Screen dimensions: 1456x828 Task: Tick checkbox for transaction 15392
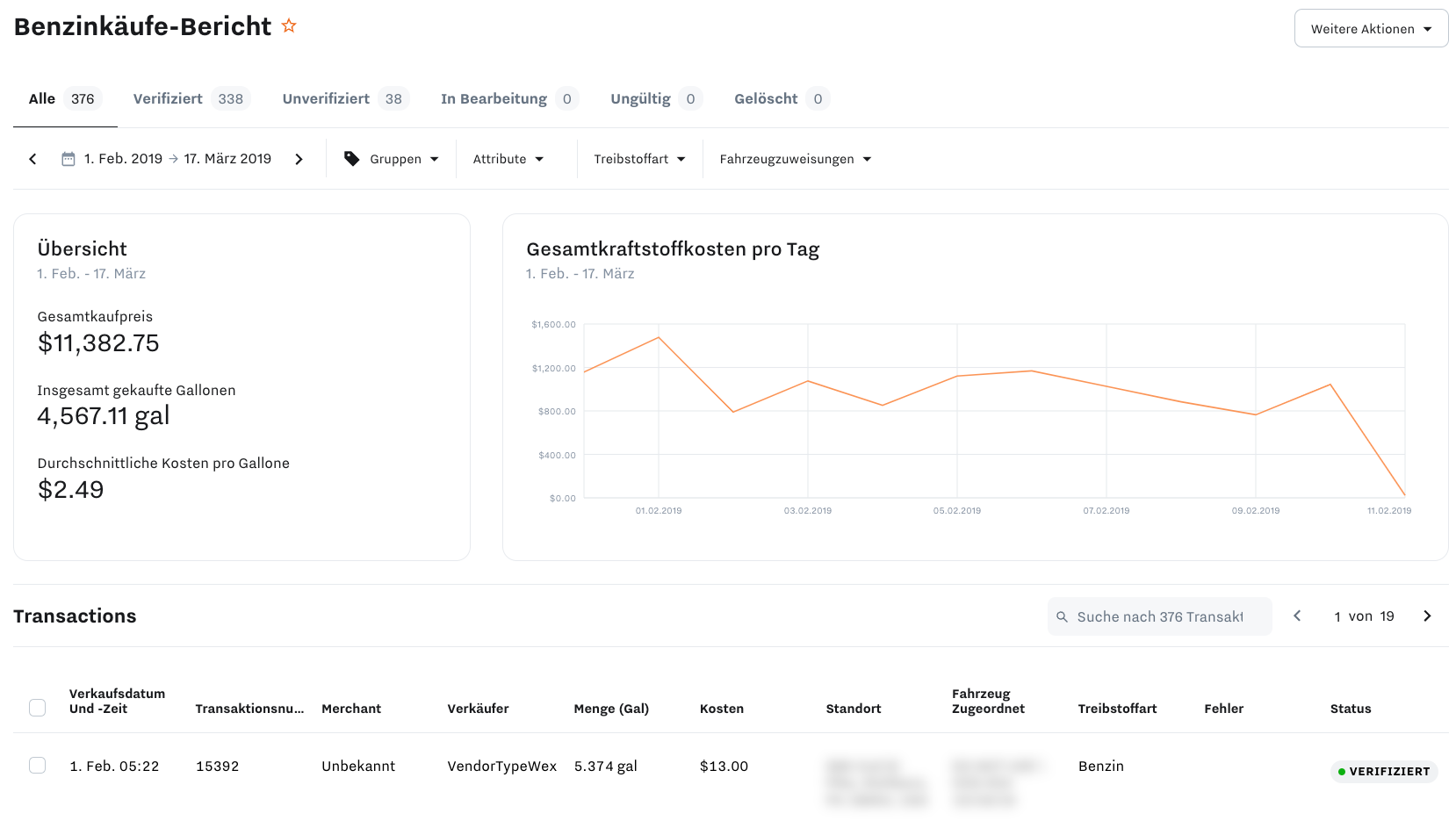[x=37, y=766]
